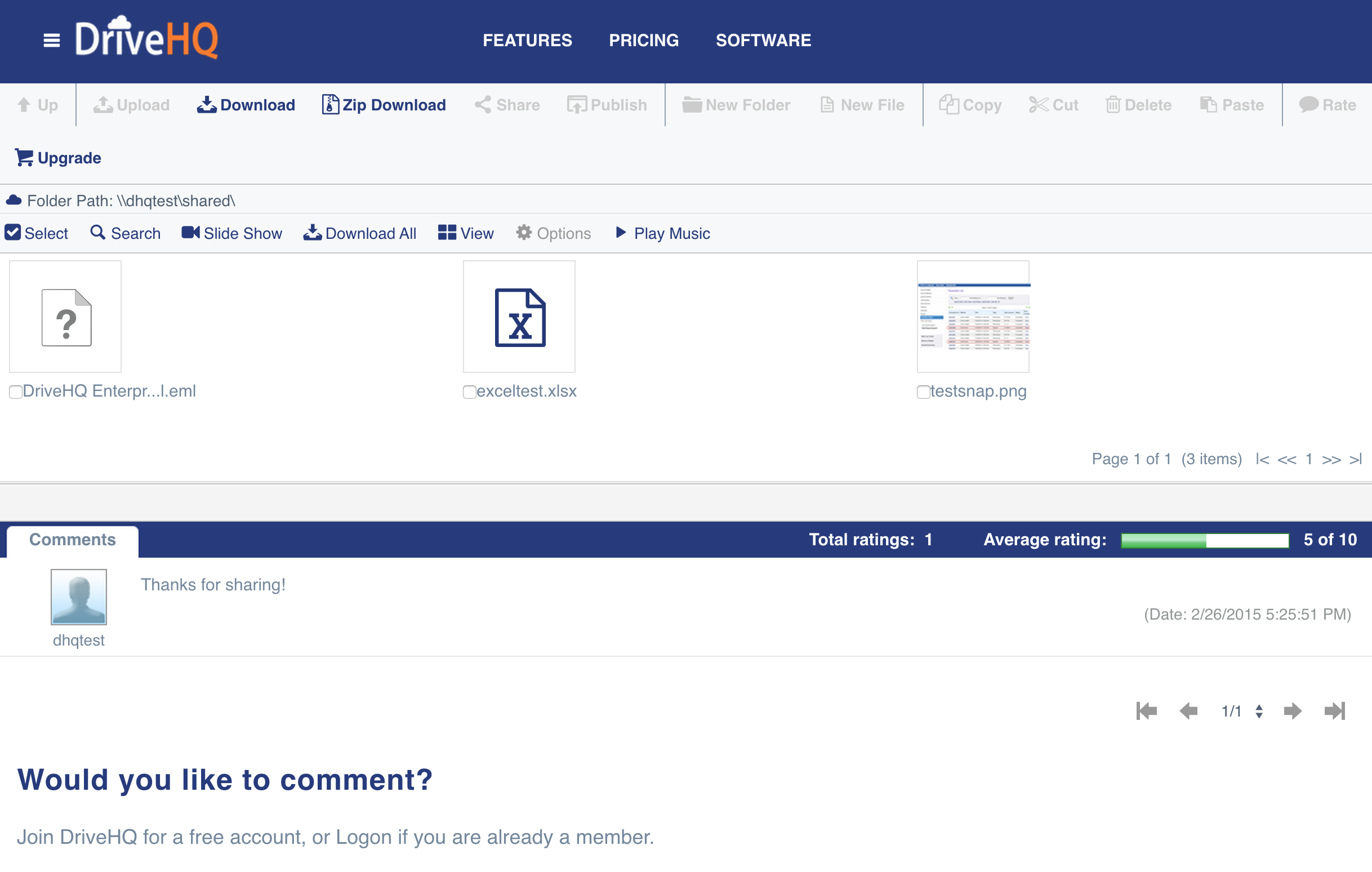1372x872 pixels.
Task: Go to next file page (>>)
Action: [1331, 459]
